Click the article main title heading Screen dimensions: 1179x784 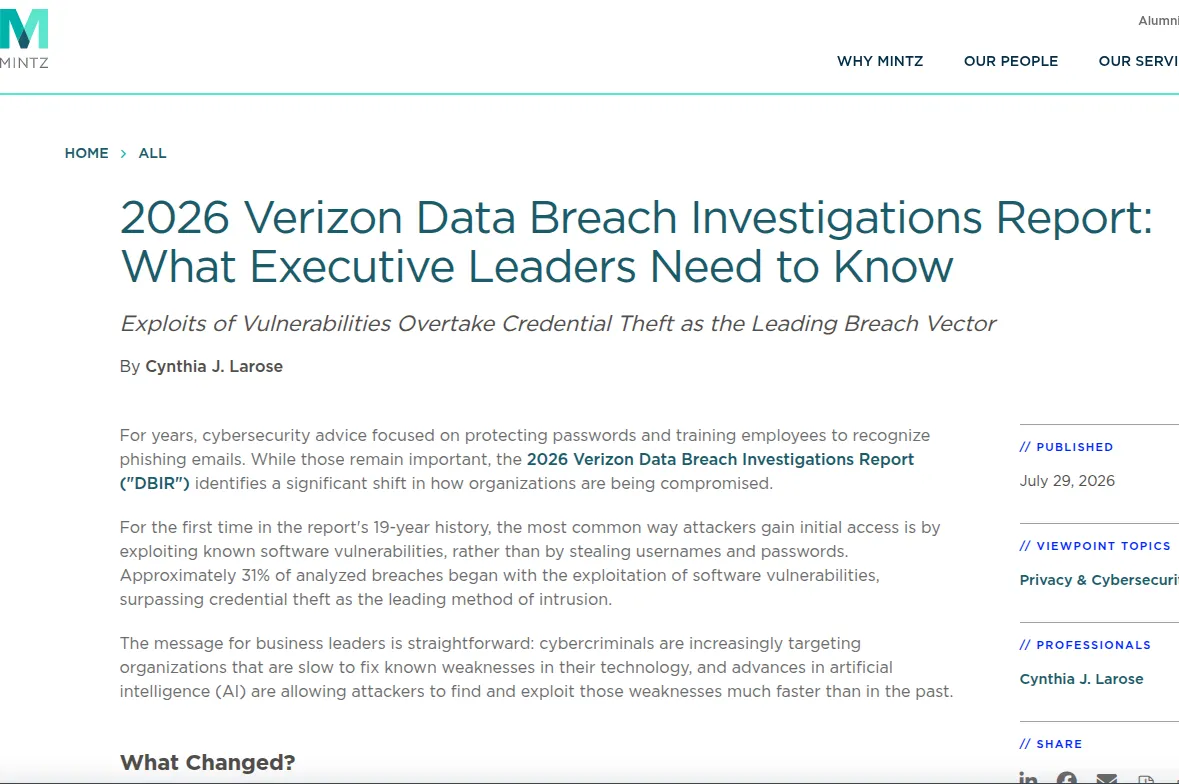636,241
